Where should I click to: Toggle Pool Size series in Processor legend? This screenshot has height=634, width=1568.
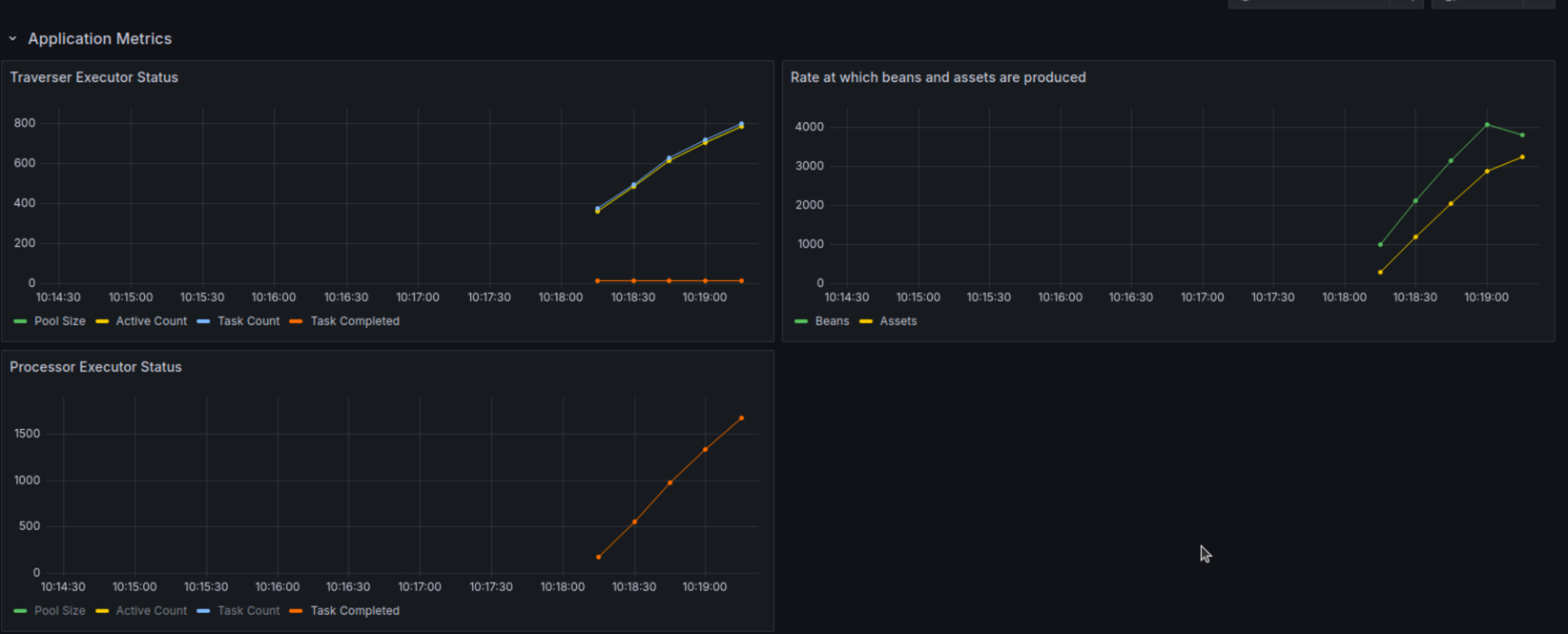click(60, 611)
